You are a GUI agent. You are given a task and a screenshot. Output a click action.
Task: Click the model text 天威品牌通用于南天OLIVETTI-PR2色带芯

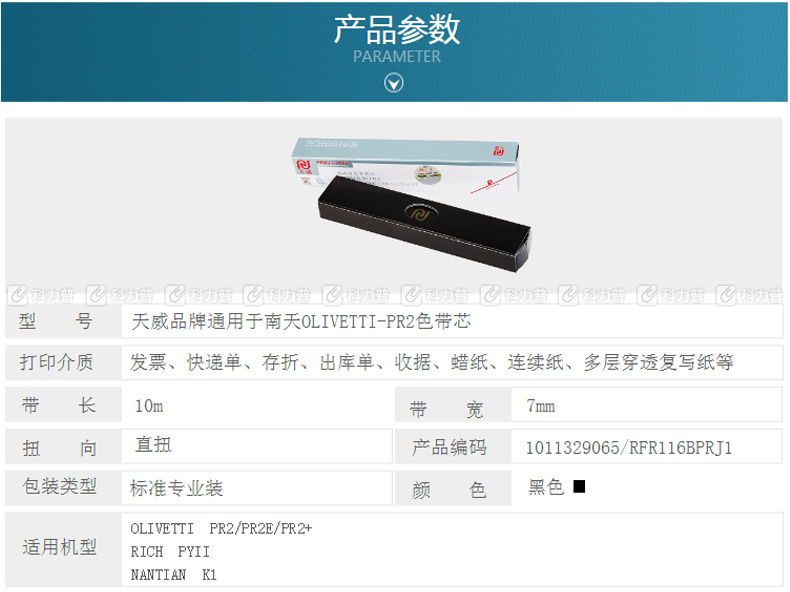[x=301, y=321]
